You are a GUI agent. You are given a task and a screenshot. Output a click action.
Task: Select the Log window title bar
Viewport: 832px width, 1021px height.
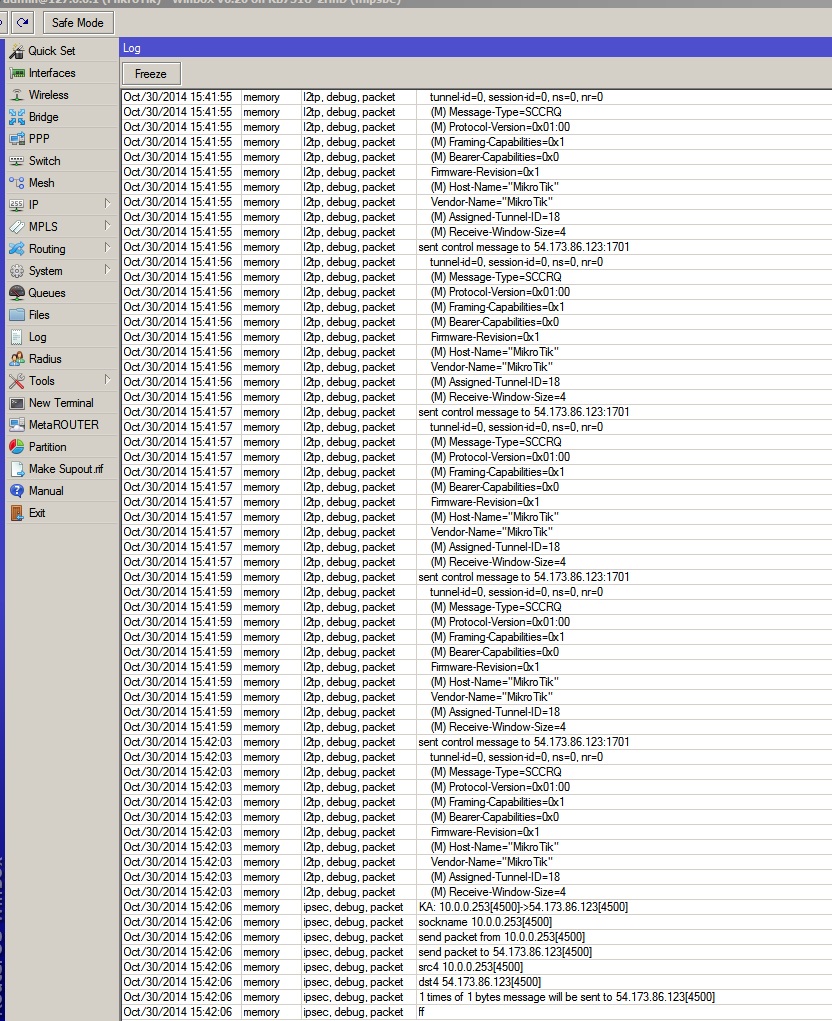[476, 48]
